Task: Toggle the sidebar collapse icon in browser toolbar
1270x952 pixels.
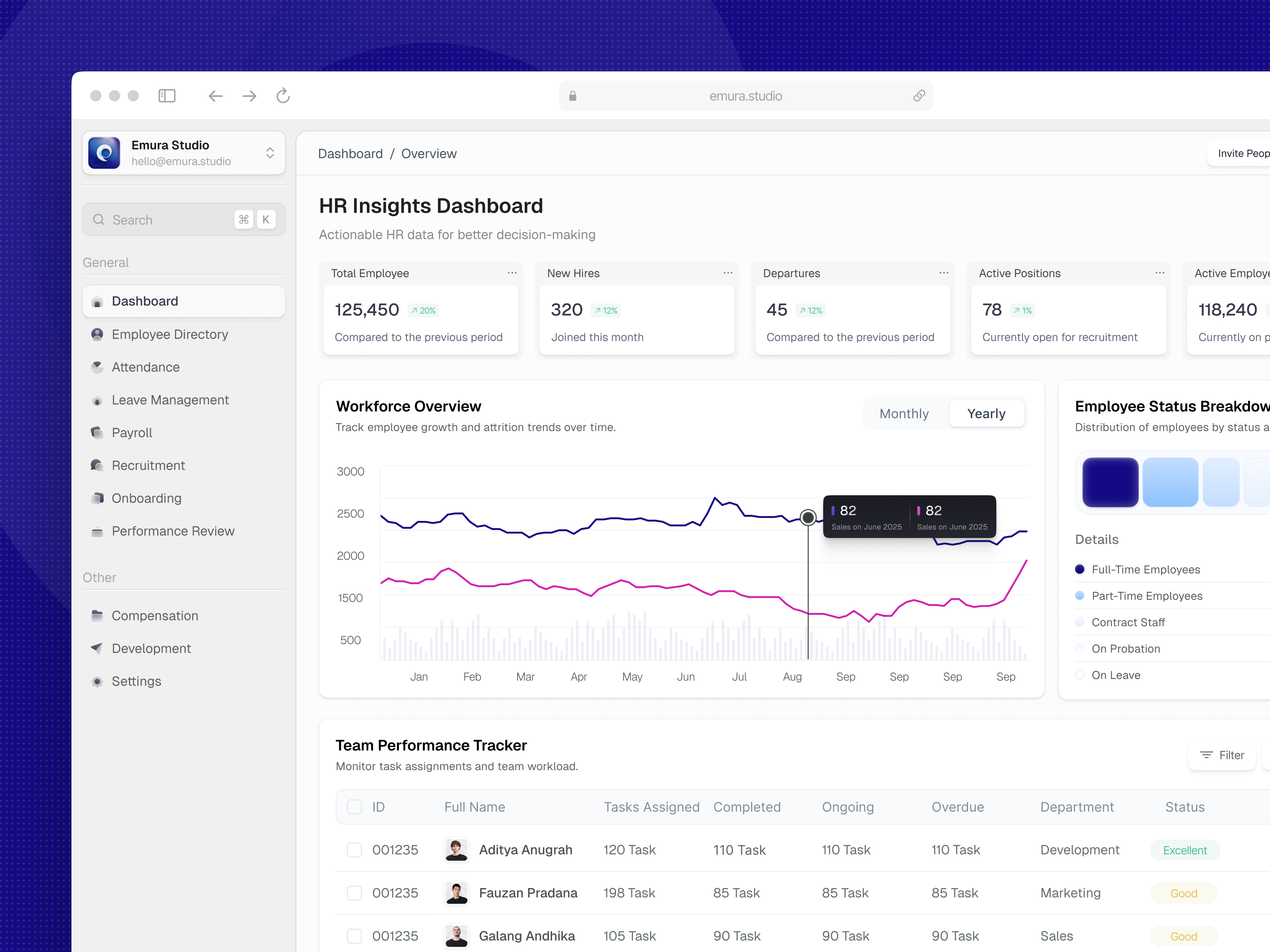Action: [x=167, y=96]
